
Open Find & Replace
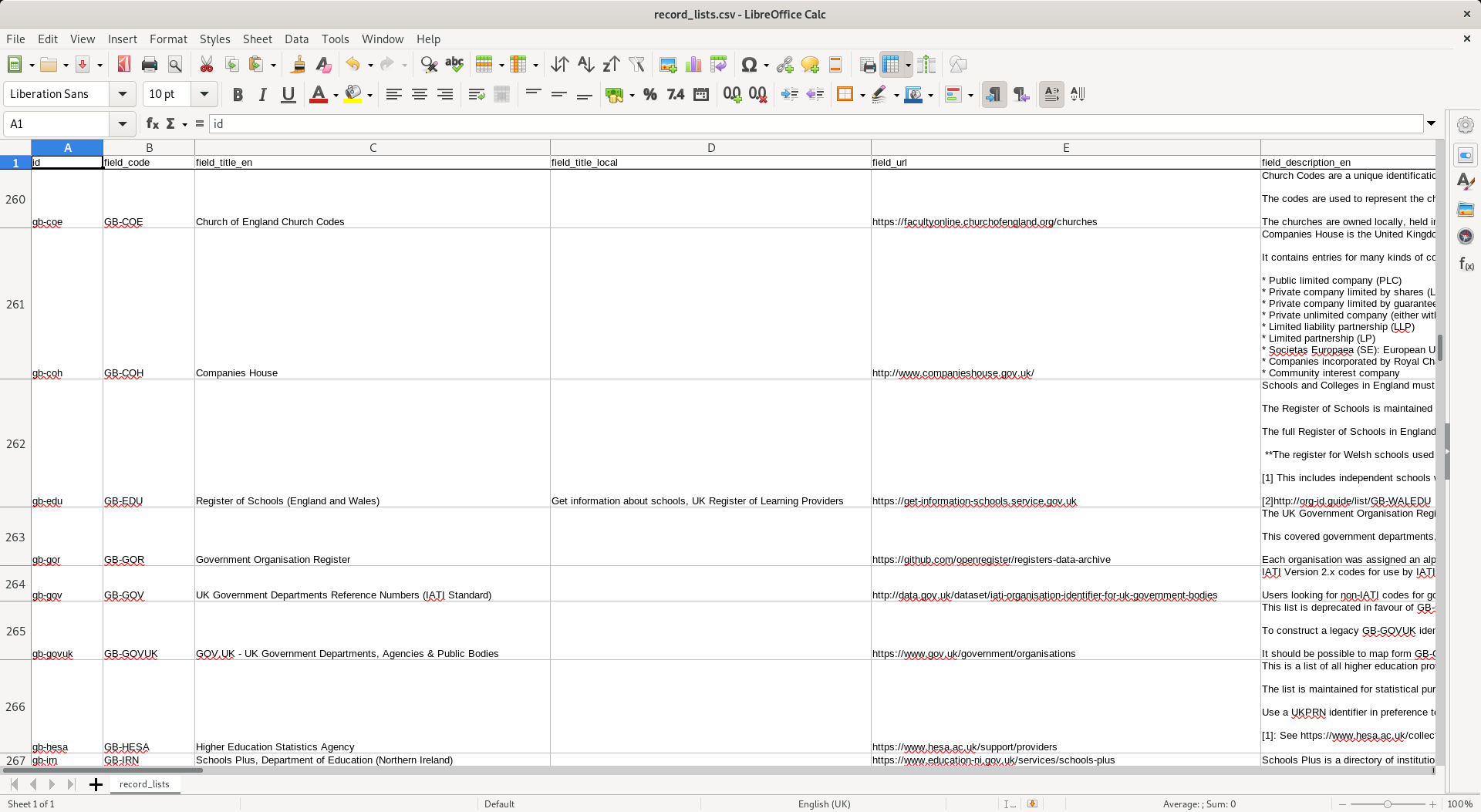(x=429, y=65)
